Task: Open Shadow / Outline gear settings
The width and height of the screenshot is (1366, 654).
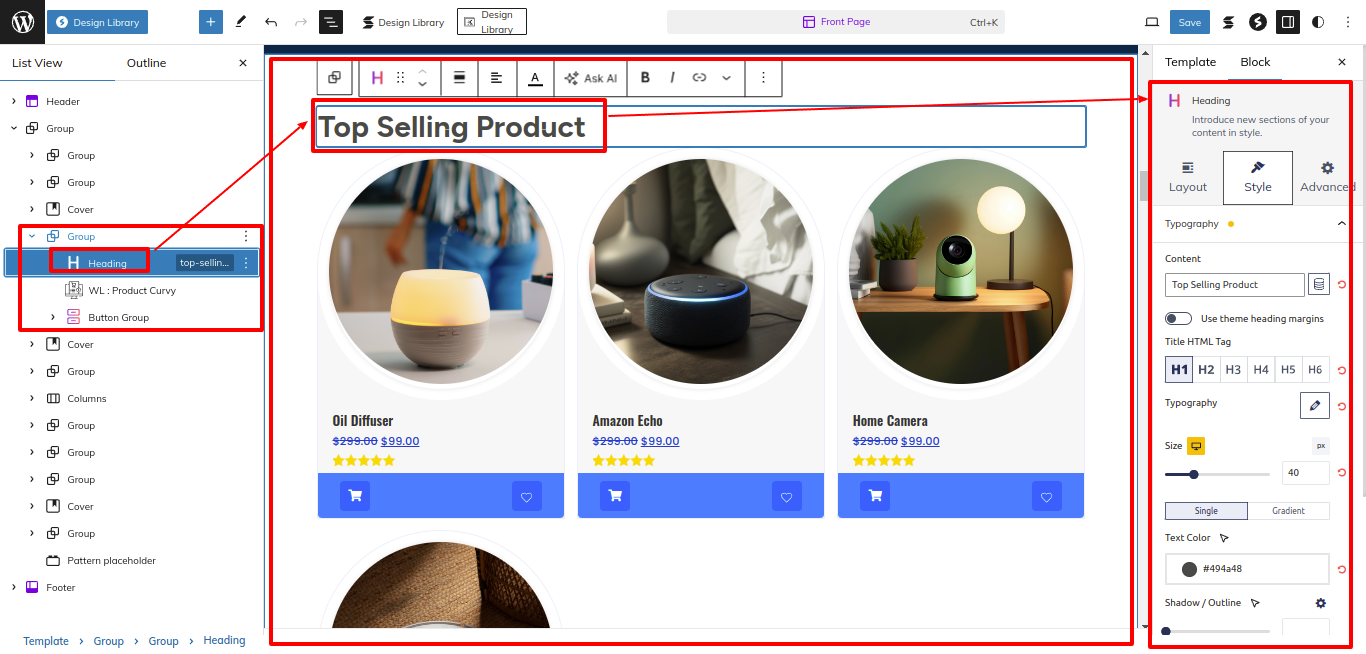Action: click(1321, 603)
